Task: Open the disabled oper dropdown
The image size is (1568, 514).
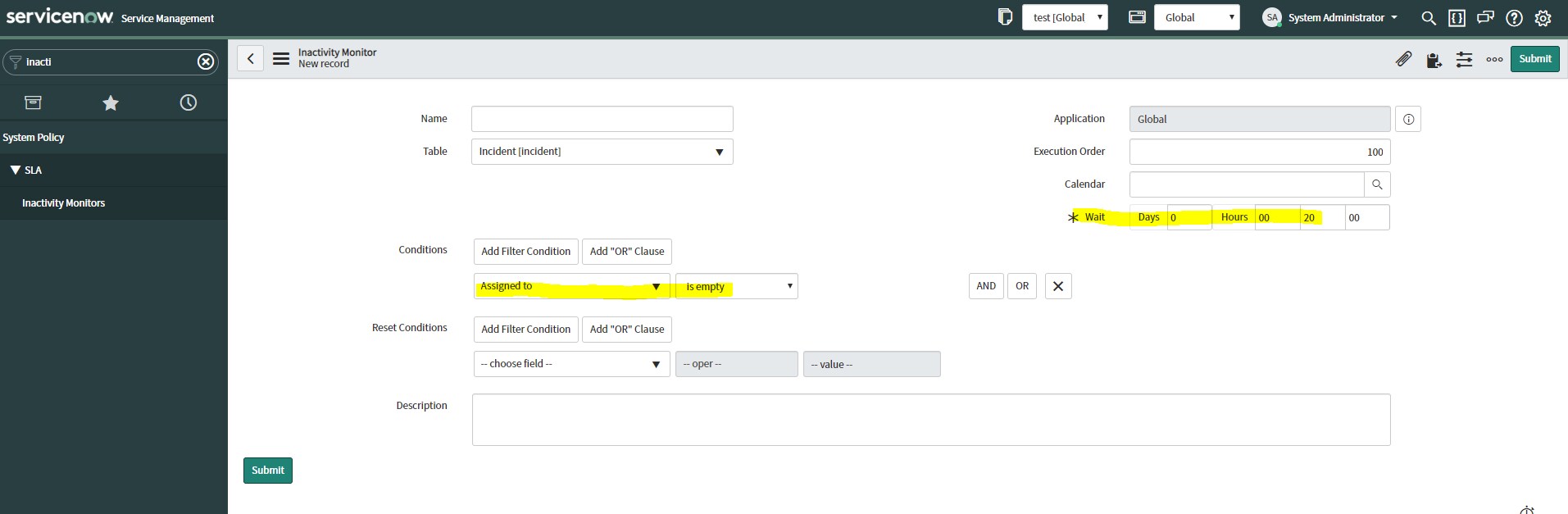Action: (x=736, y=364)
